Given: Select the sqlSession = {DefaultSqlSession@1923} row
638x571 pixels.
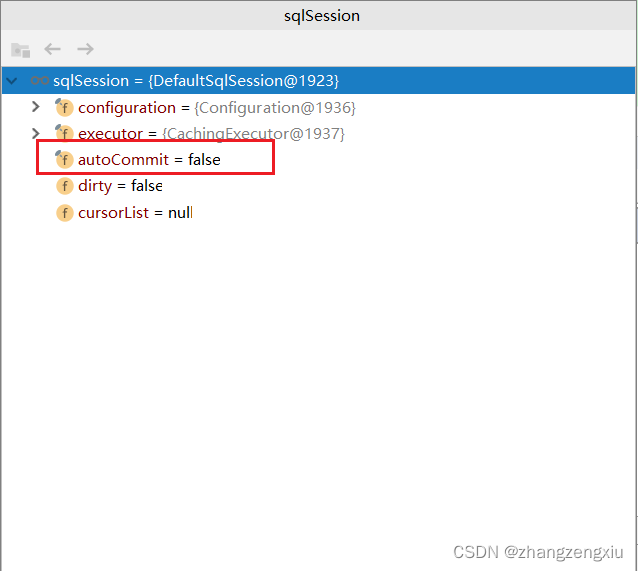Looking at the screenshot, I should (318, 81).
